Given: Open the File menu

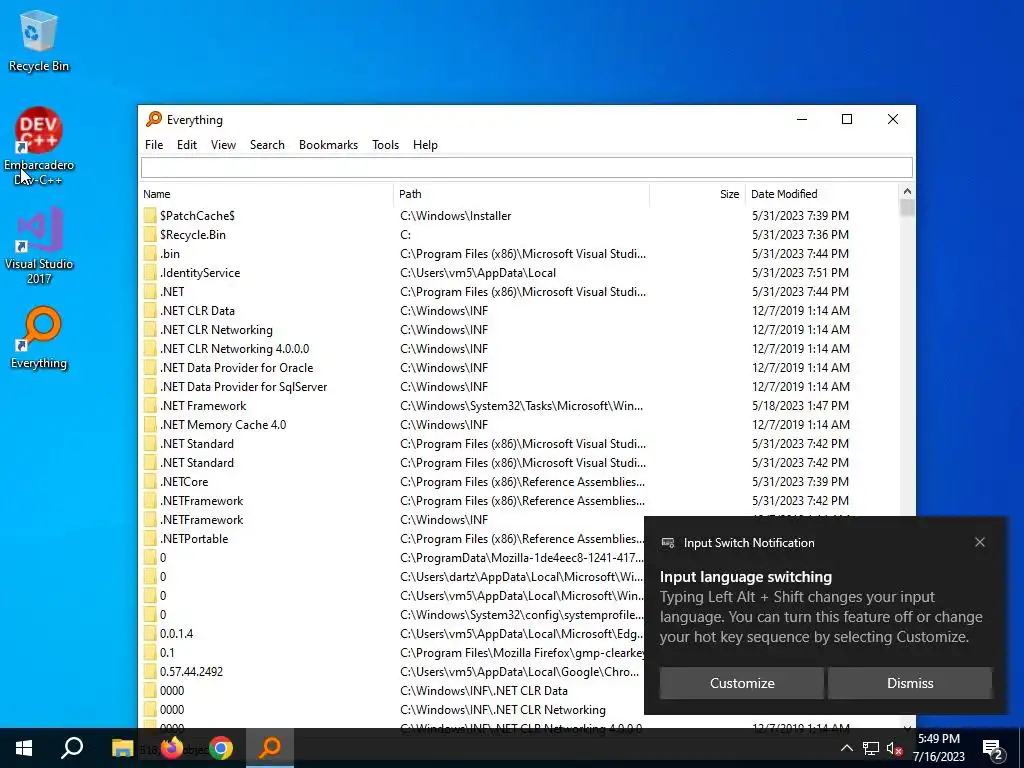Looking at the screenshot, I should (x=154, y=145).
